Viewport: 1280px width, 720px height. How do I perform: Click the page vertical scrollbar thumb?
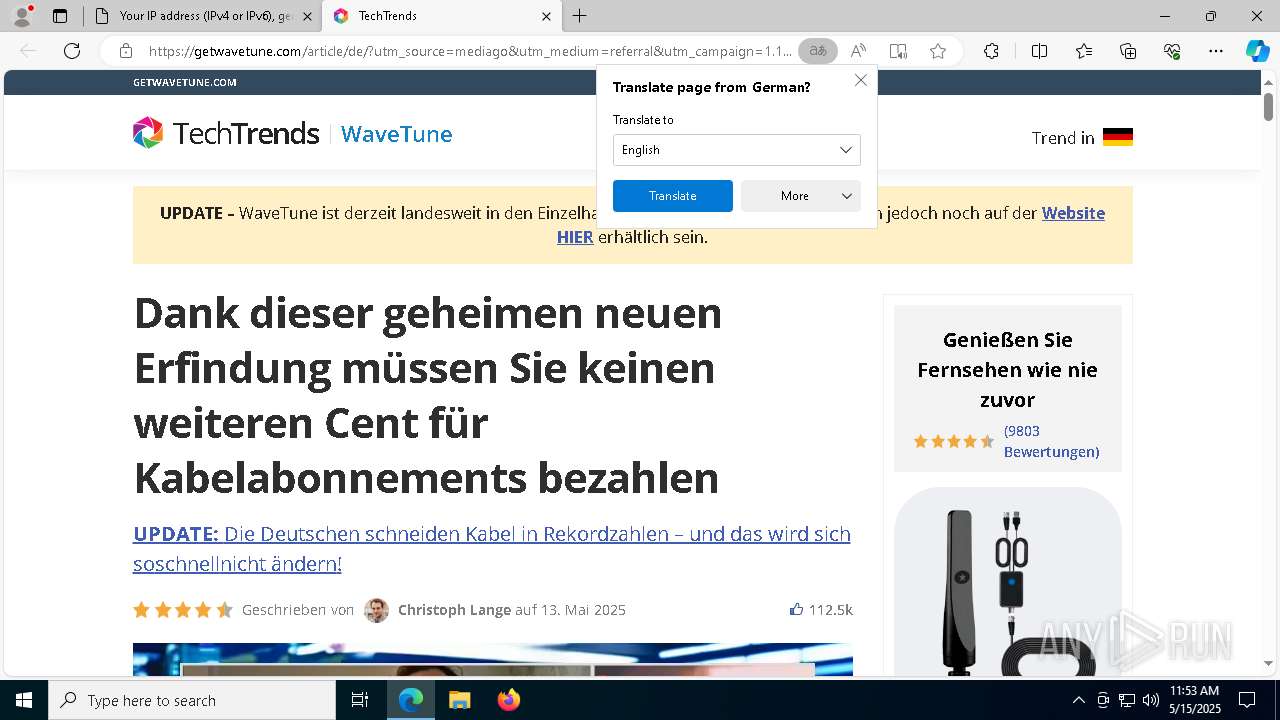click(x=1268, y=106)
